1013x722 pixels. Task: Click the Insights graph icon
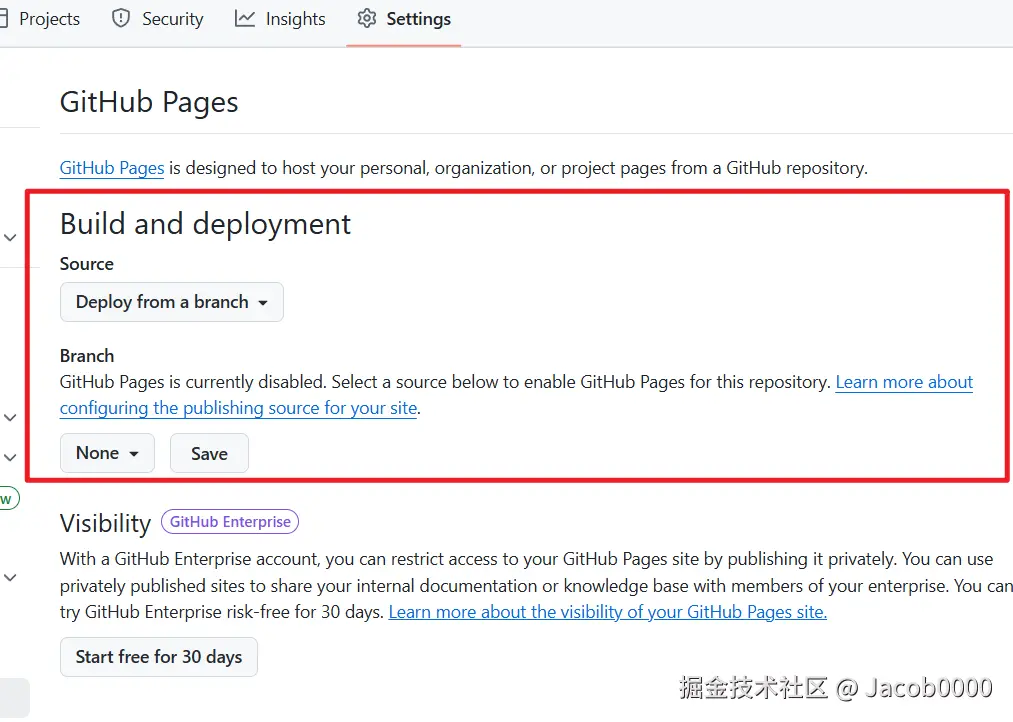(x=245, y=19)
